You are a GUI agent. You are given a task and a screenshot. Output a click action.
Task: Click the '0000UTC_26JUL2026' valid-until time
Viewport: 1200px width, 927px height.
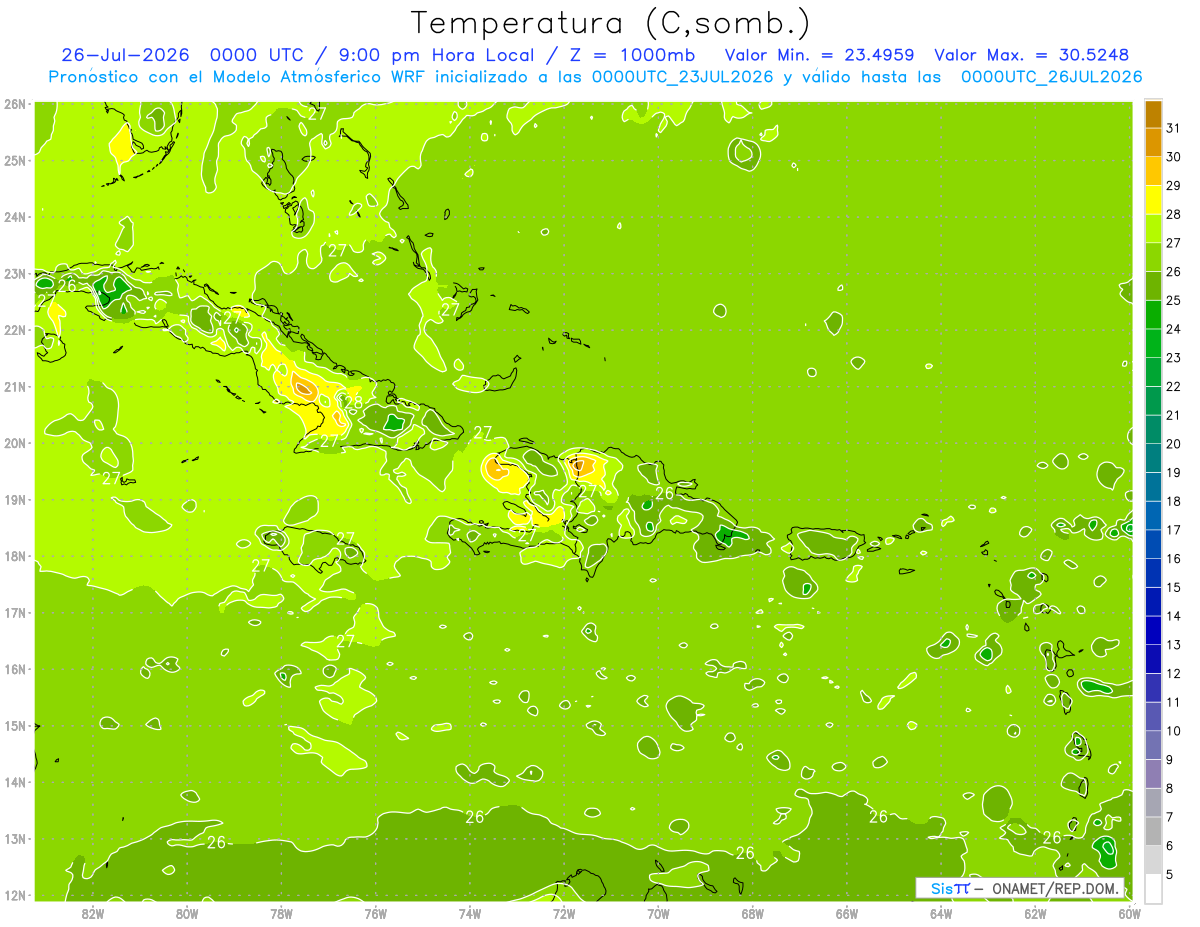click(1051, 77)
